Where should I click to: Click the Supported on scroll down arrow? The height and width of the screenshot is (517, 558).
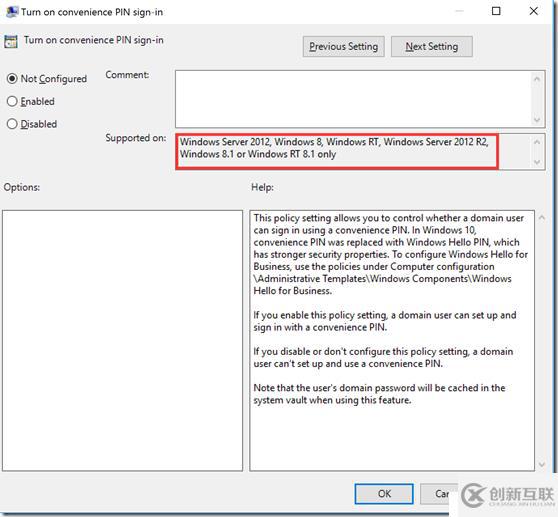coord(537,162)
